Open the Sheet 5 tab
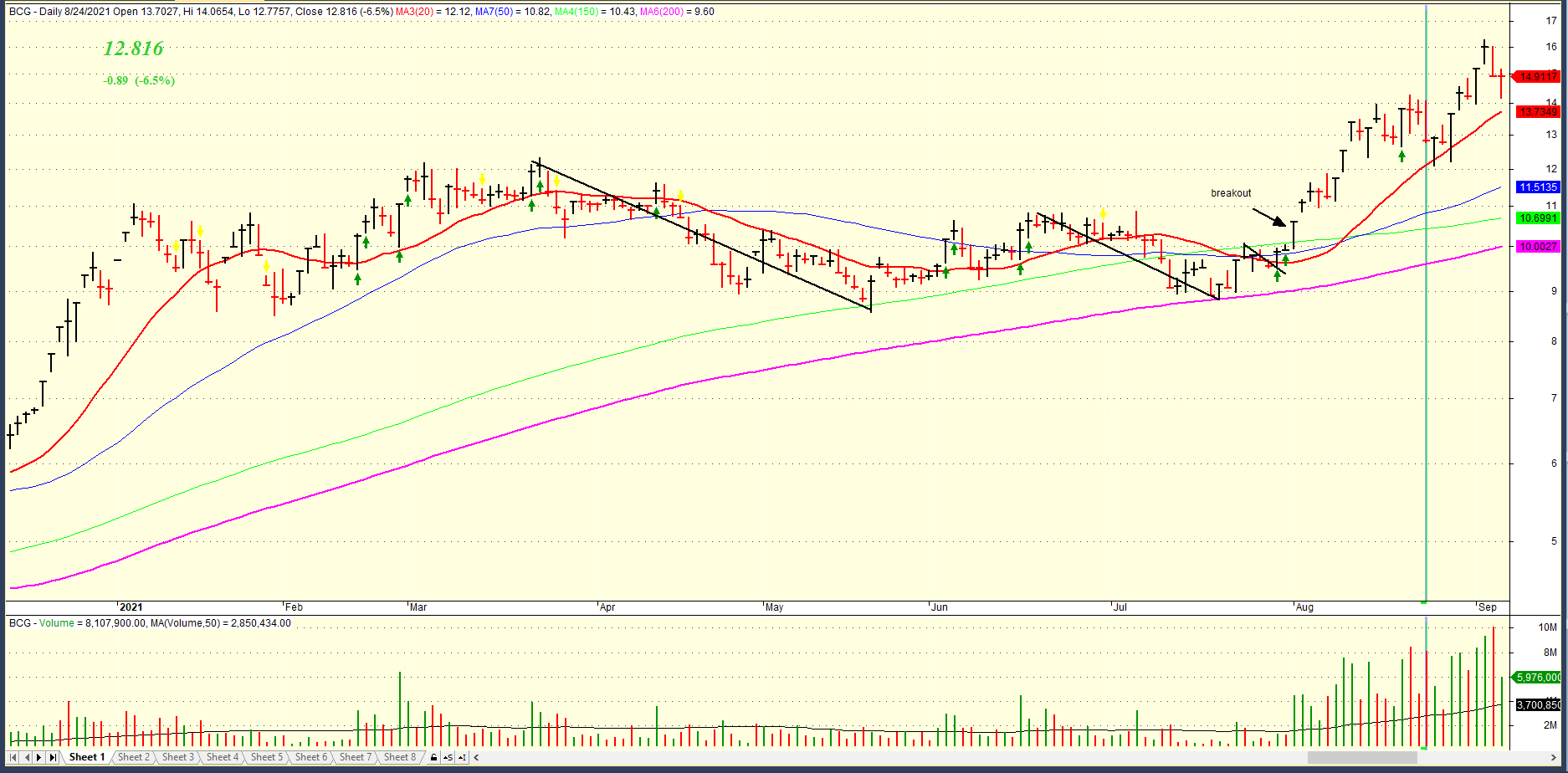 point(266,757)
